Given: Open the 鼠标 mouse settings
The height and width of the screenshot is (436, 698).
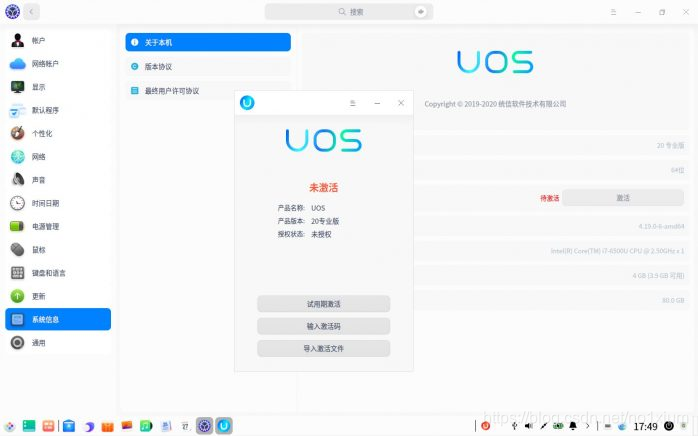Looking at the screenshot, I should [58, 249].
